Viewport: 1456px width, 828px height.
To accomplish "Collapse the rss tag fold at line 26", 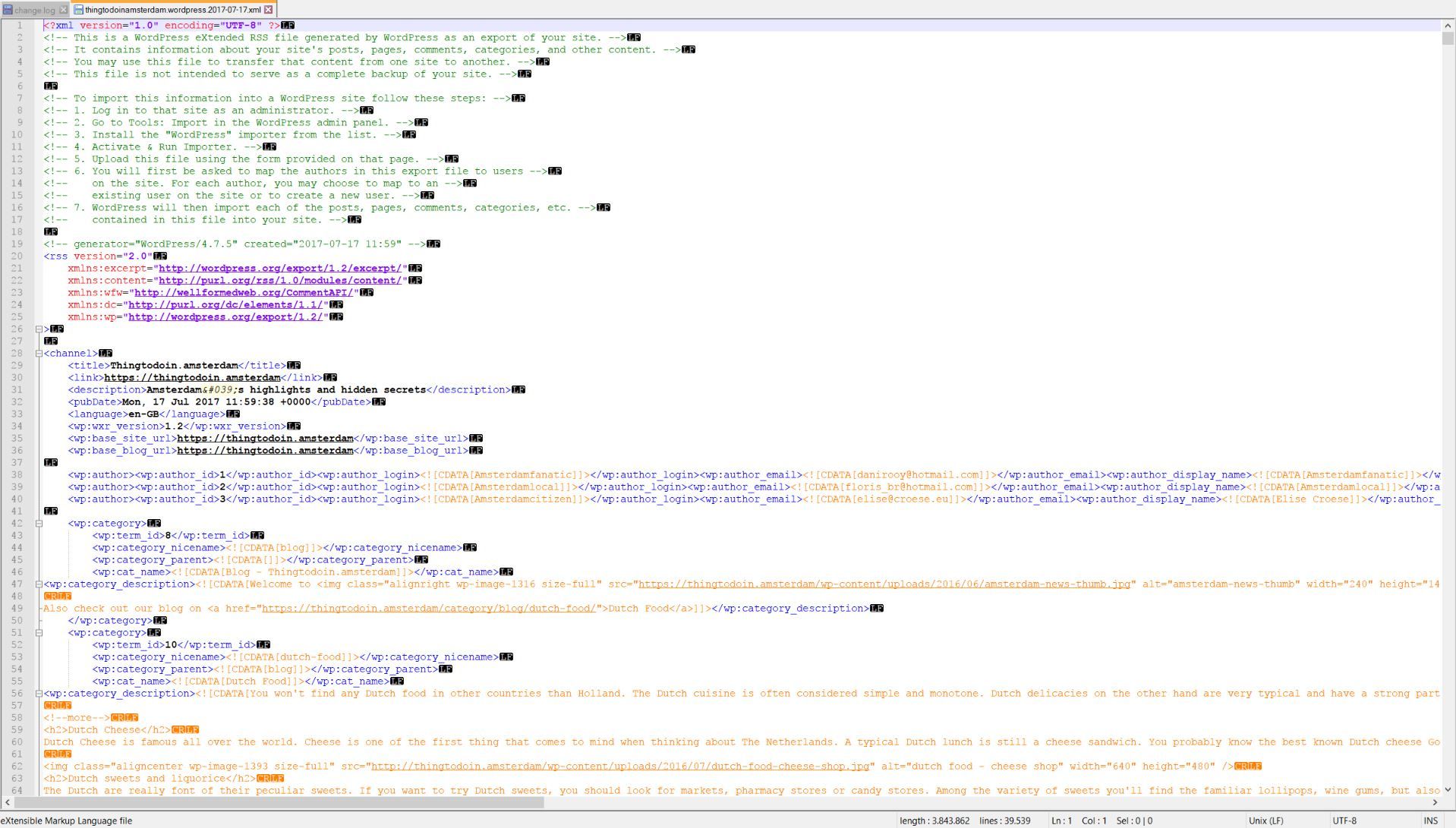I will tap(39, 329).
